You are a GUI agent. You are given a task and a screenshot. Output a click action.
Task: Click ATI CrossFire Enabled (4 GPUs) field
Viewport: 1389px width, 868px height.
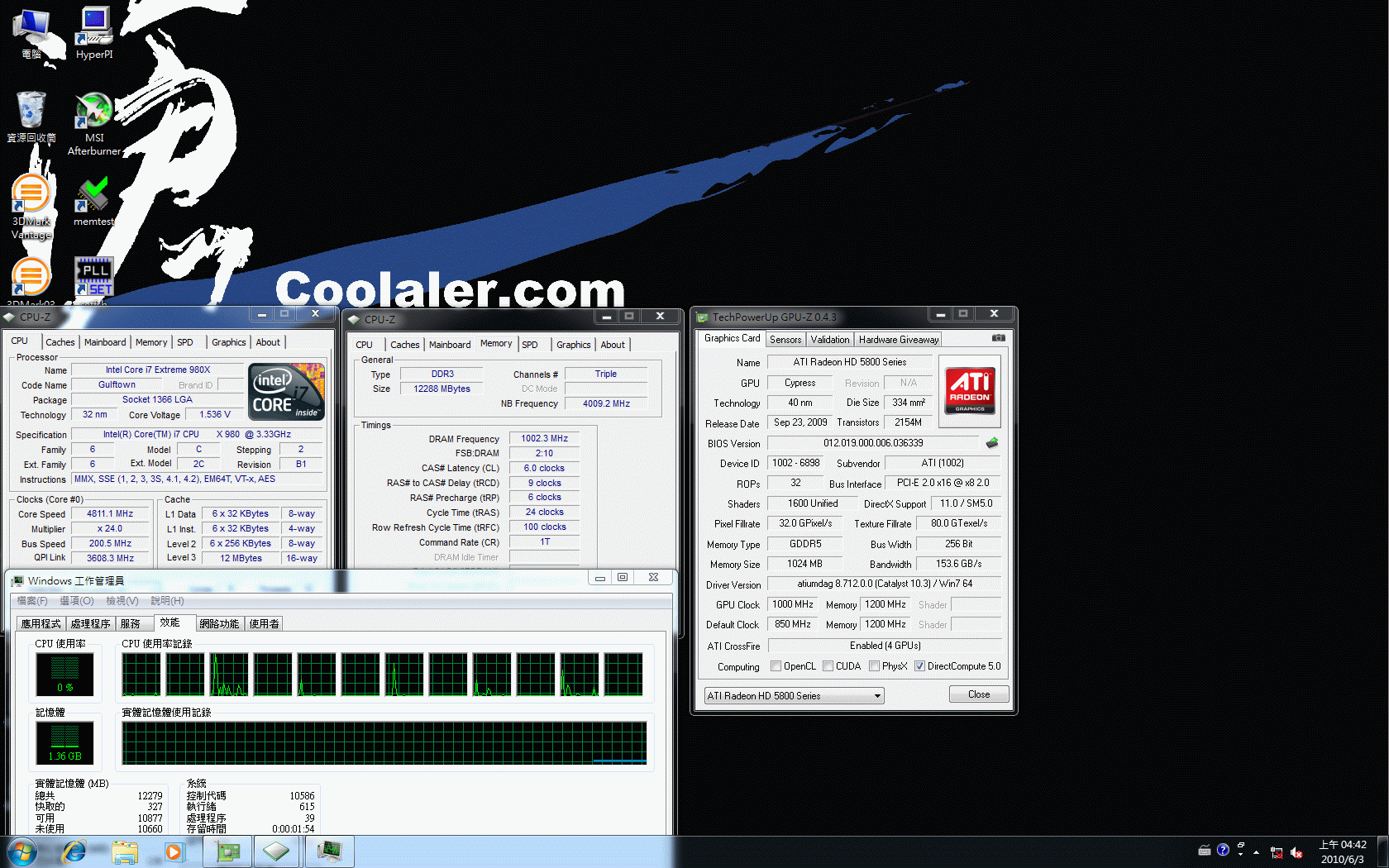tap(885, 646)
